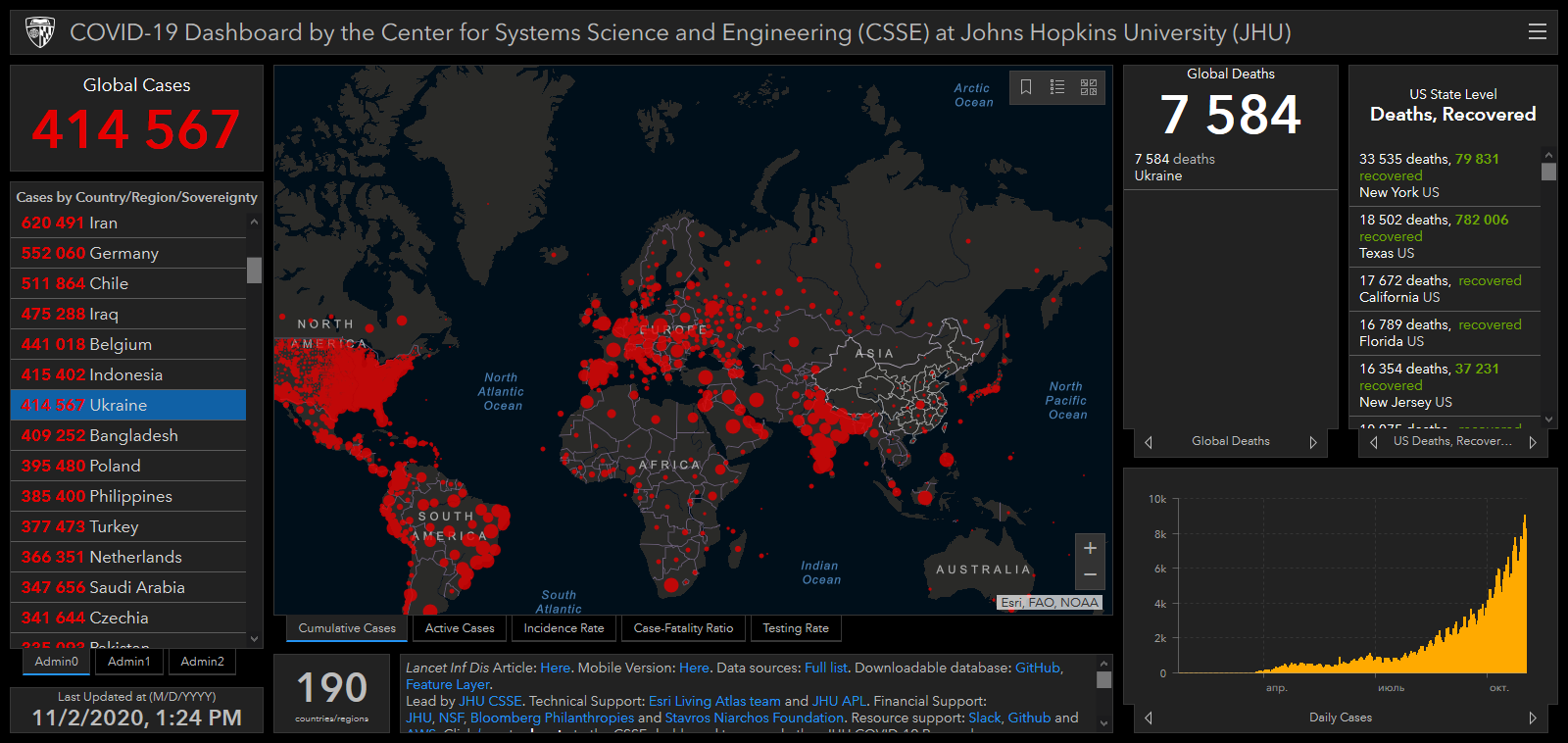The width and height of the screenshot is (1568, 743).
Task: Open the hamburger menu in the header
Action: 1538,32
